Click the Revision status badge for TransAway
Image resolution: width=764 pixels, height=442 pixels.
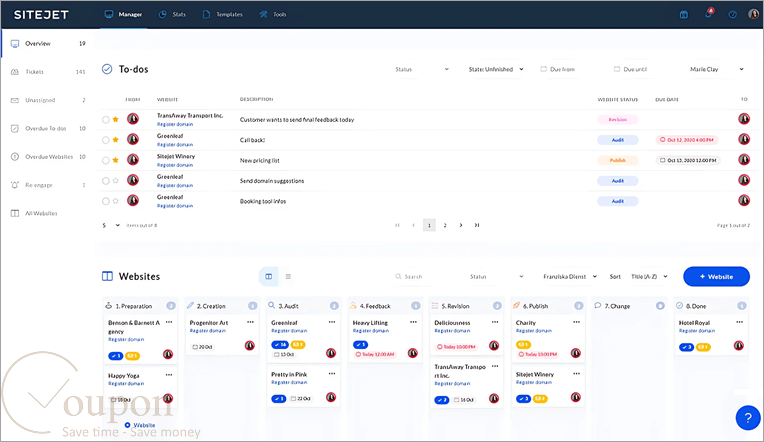pos(618,119)
